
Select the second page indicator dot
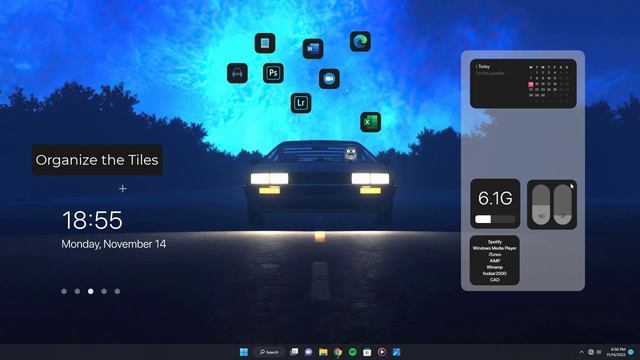click(x=78, y=291)
